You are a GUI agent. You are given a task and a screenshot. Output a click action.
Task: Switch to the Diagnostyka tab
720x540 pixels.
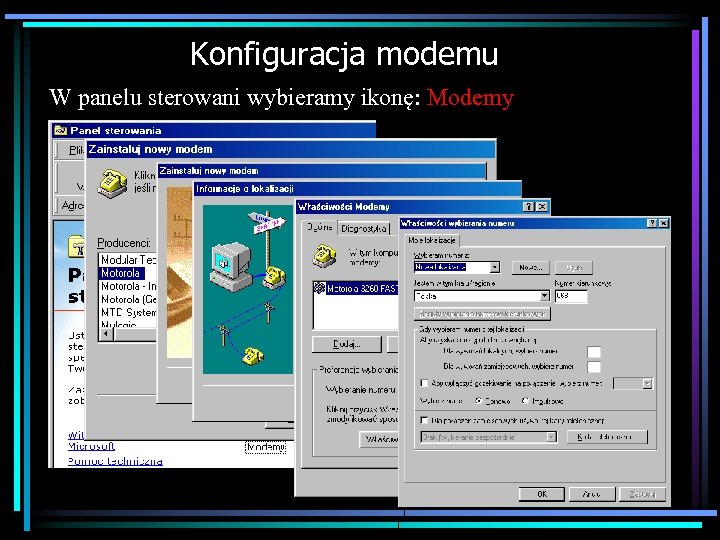click(x=363, y=228)
